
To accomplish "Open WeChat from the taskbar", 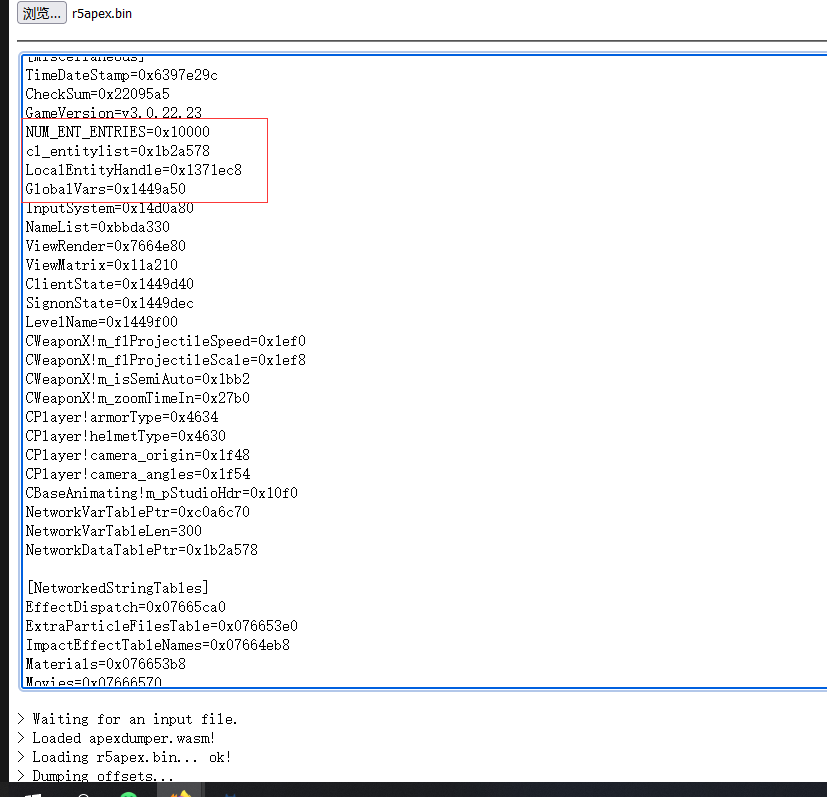I will (x=128, y=793).
